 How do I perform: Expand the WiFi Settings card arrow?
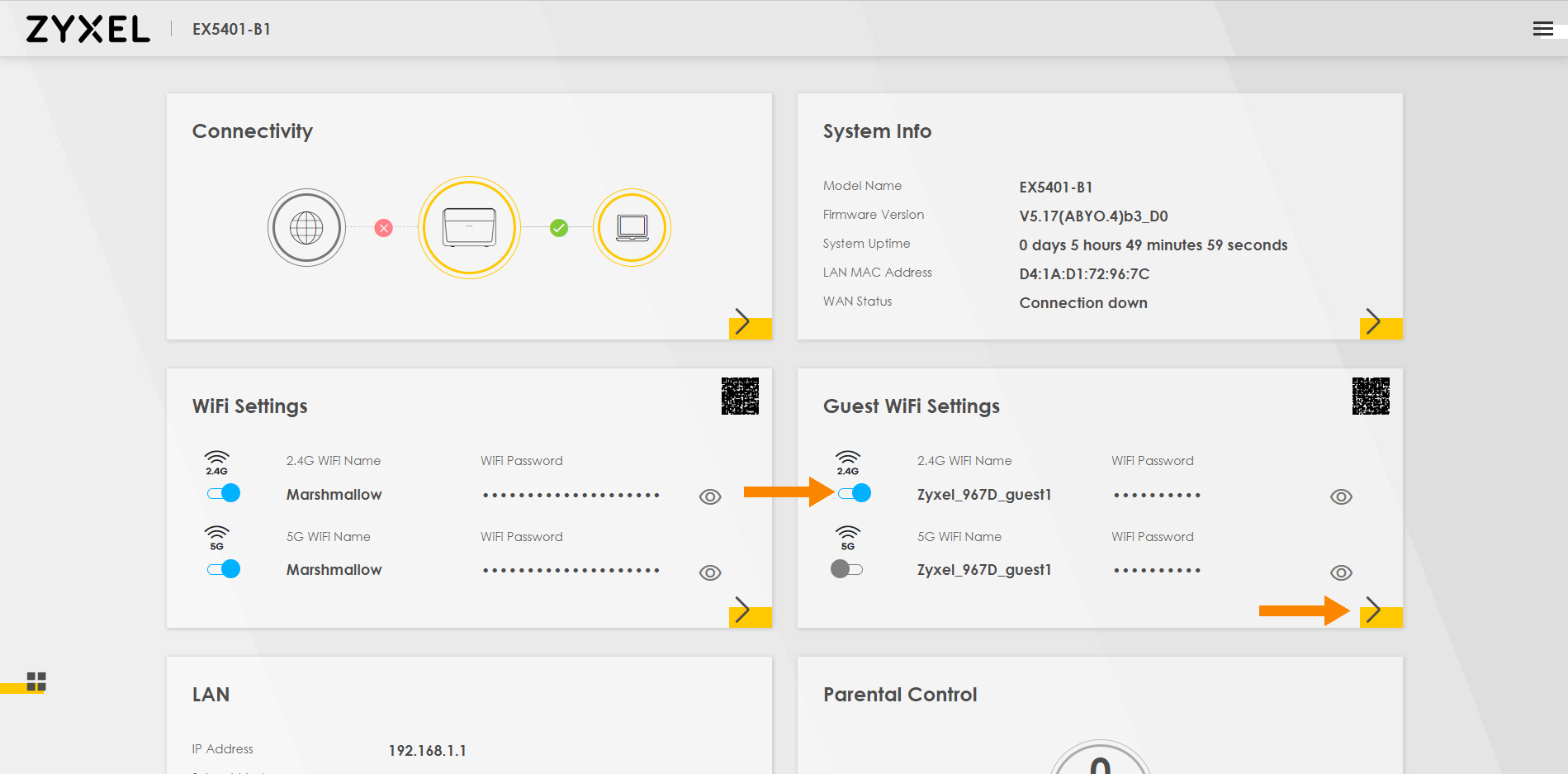[750, 612]
